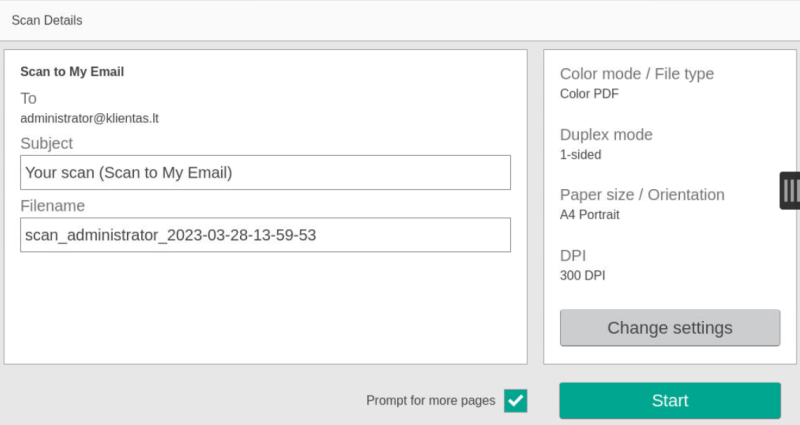Image resolution: width=800 pixels, height=425 pixels.
Task: Start the scan with the green button
Action: pos(669,400)
